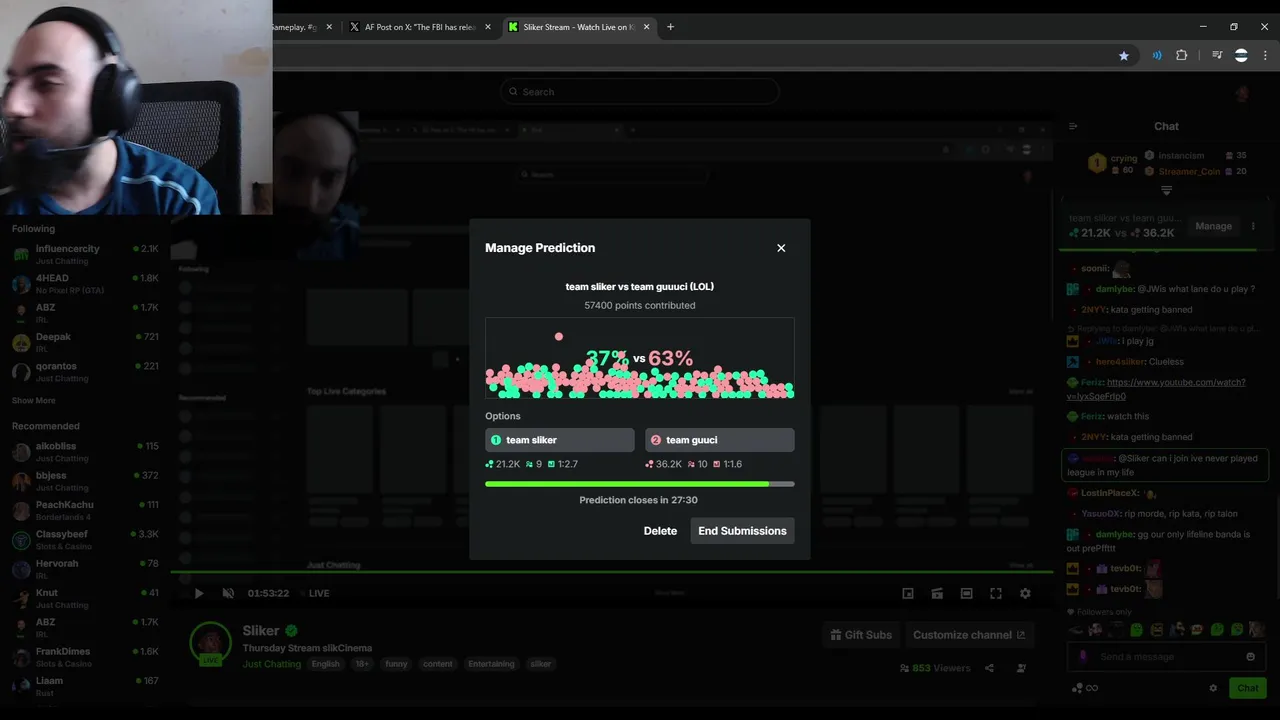Open the browser three-dot menu
This screenshot has width=1280, height=720.
(1264, 56)
